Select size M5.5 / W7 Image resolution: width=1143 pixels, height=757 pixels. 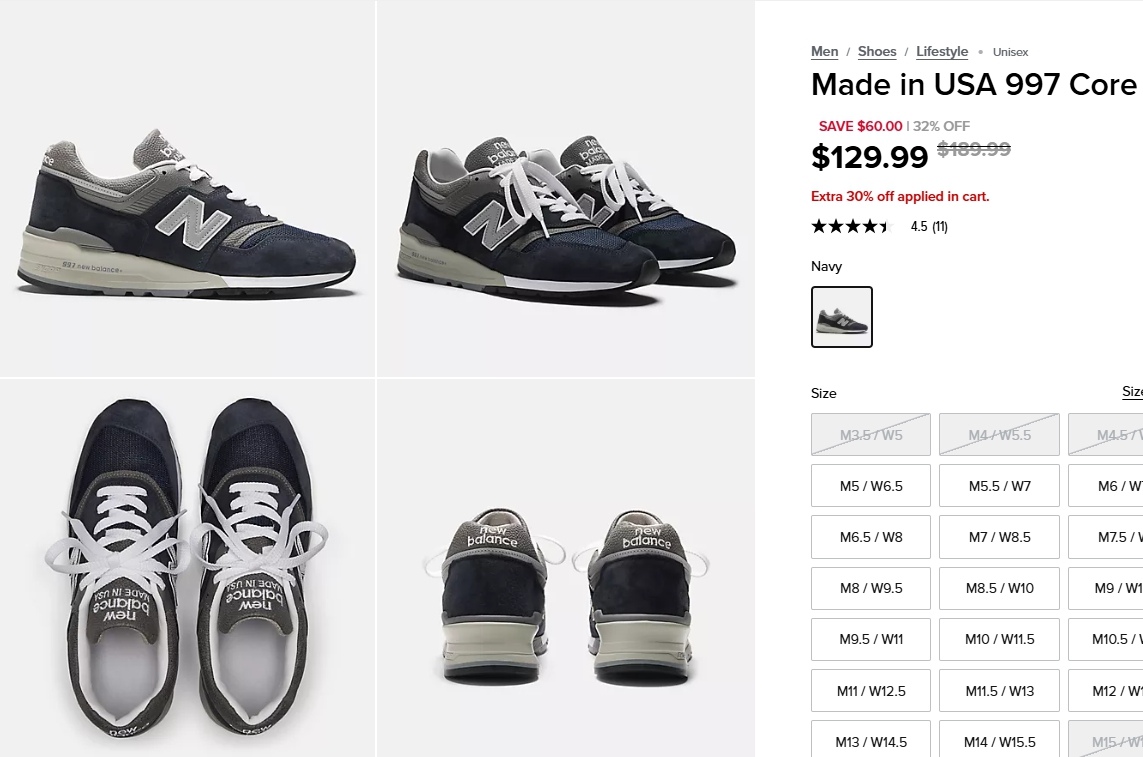[x=999, y=486]
